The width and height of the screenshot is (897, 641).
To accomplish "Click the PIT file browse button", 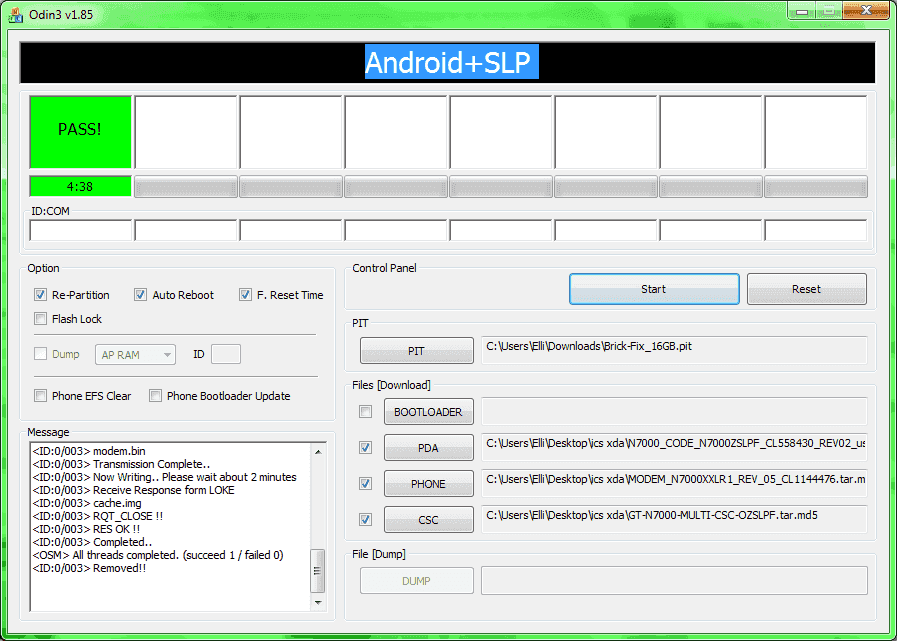I will [x=416, y=351].
